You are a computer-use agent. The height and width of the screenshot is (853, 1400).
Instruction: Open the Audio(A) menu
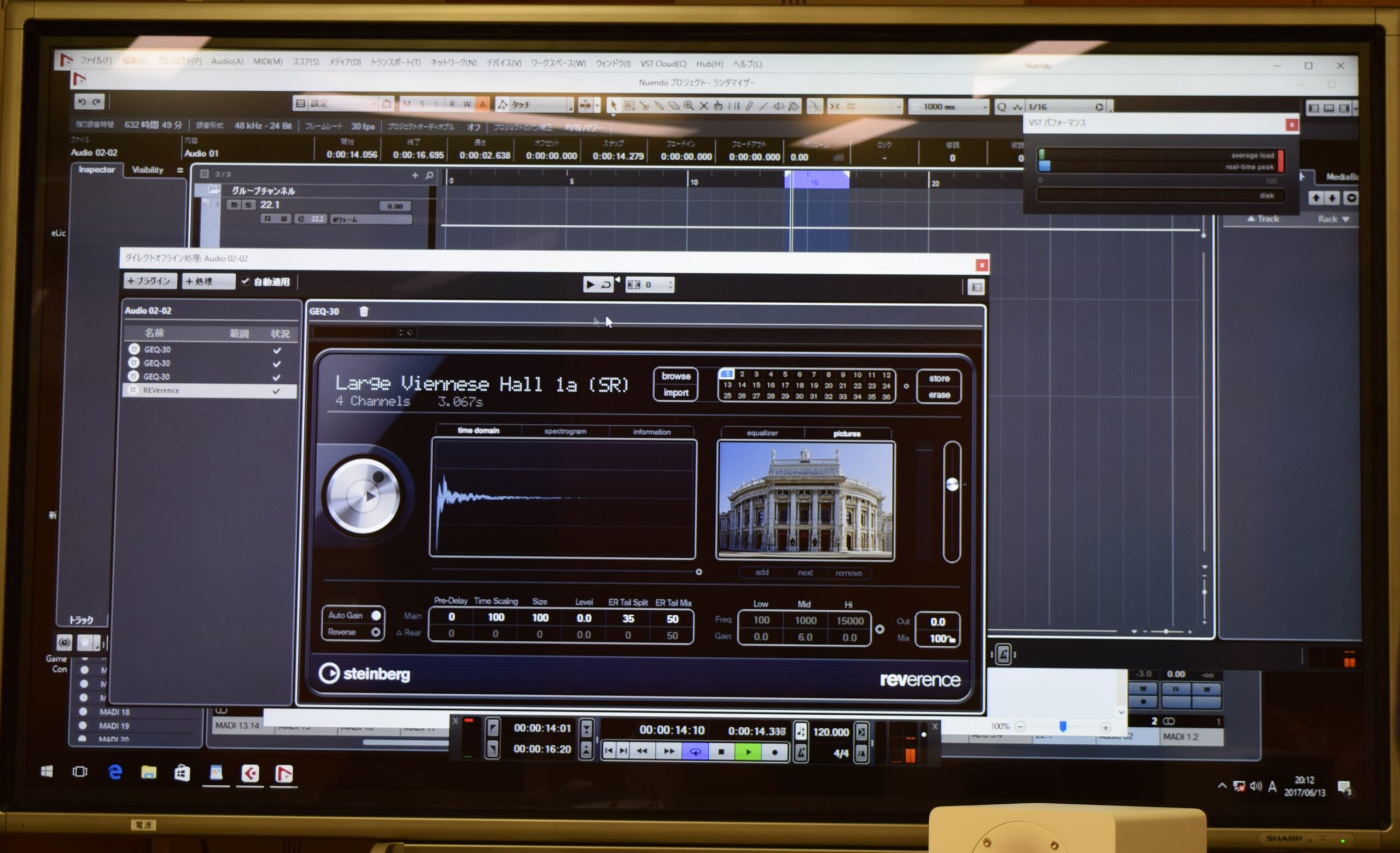pyautogui.click(x=227, y=61)
